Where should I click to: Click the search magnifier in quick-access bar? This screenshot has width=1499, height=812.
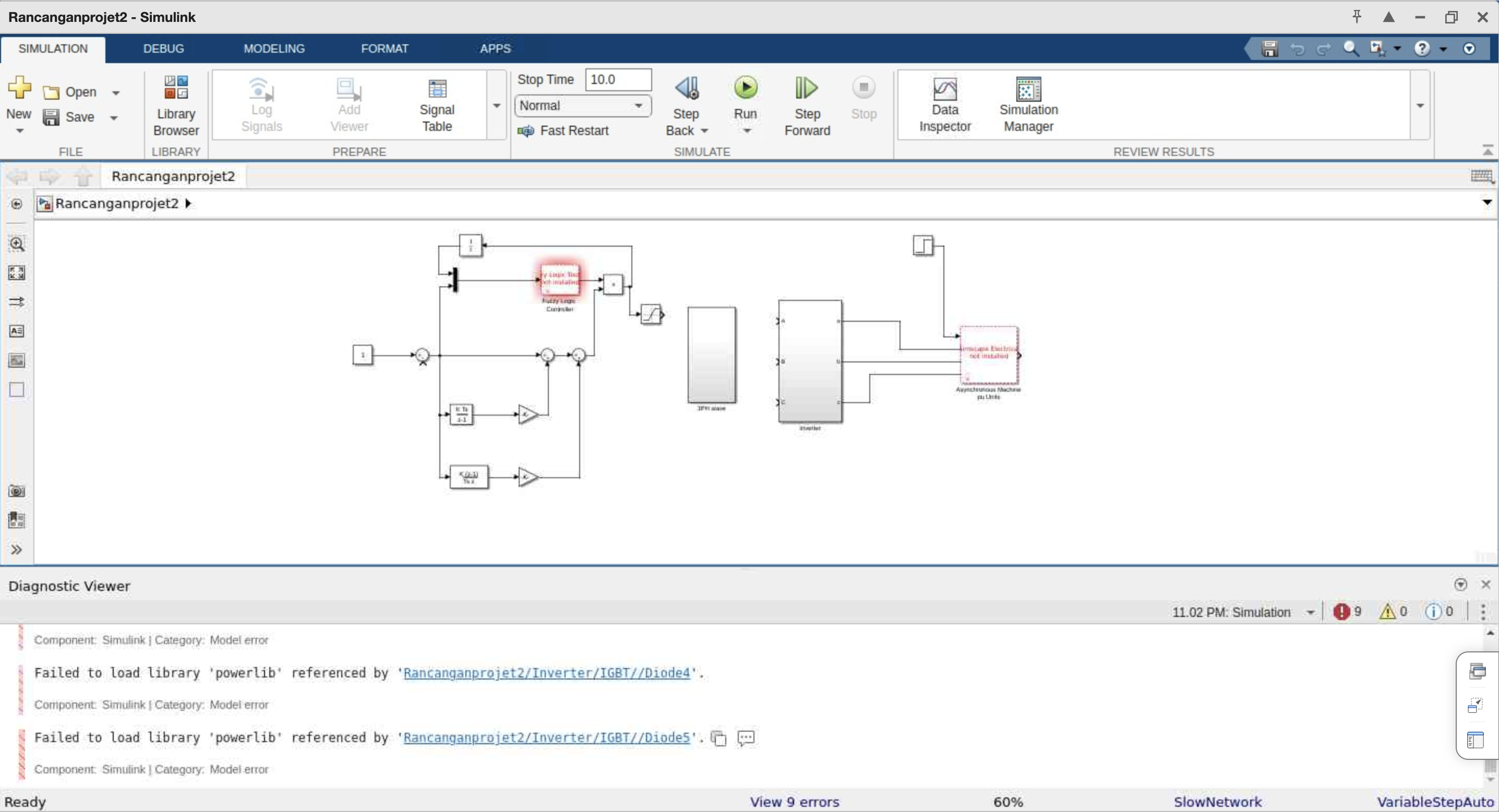pyautogui.click(x=1351, y=49)
